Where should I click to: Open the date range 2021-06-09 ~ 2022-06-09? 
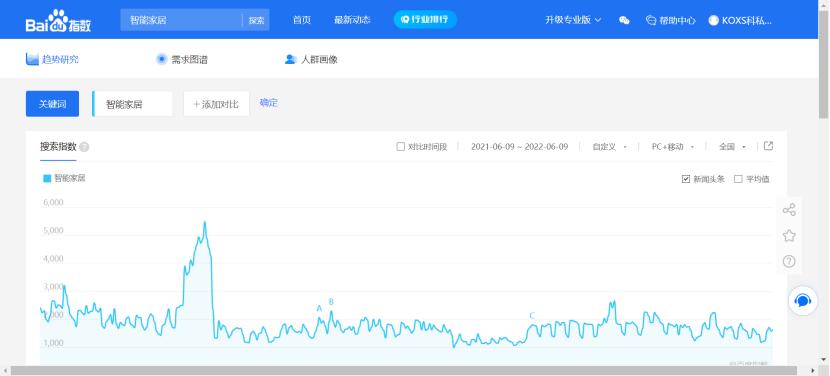tap(519, 147)
